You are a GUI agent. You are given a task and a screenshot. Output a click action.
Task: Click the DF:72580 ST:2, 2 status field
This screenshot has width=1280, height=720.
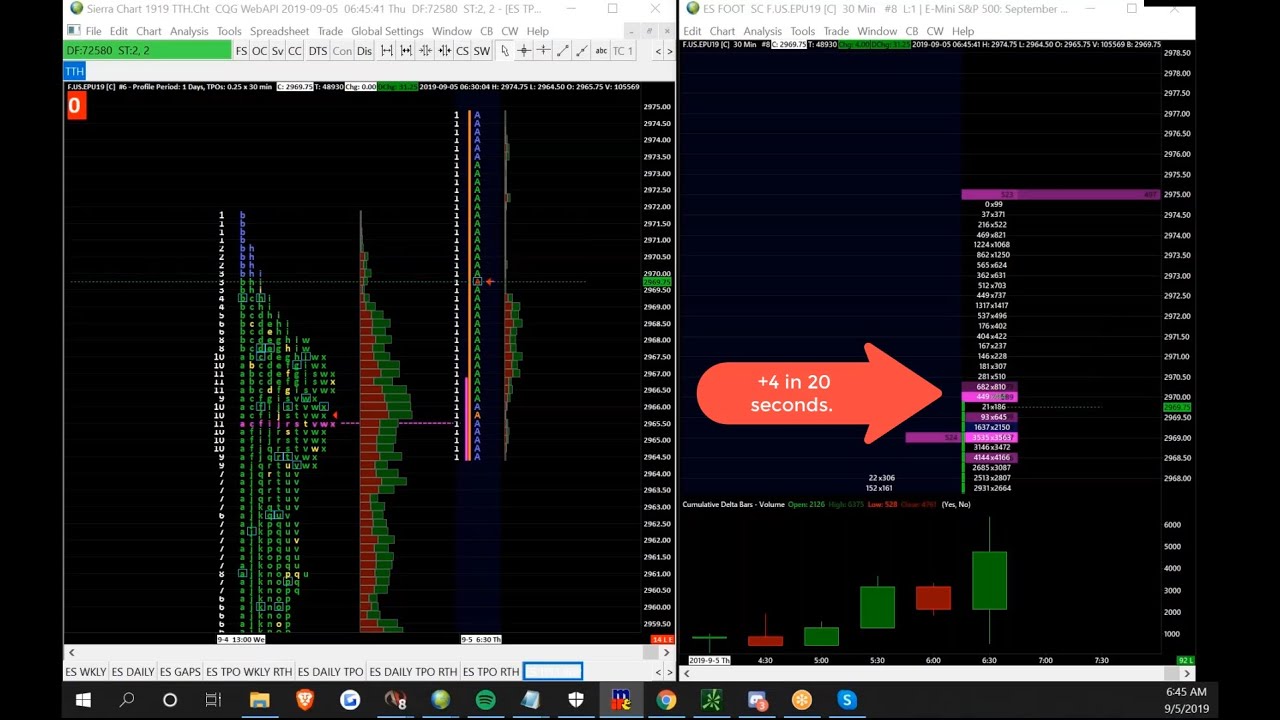pos(147,51)
